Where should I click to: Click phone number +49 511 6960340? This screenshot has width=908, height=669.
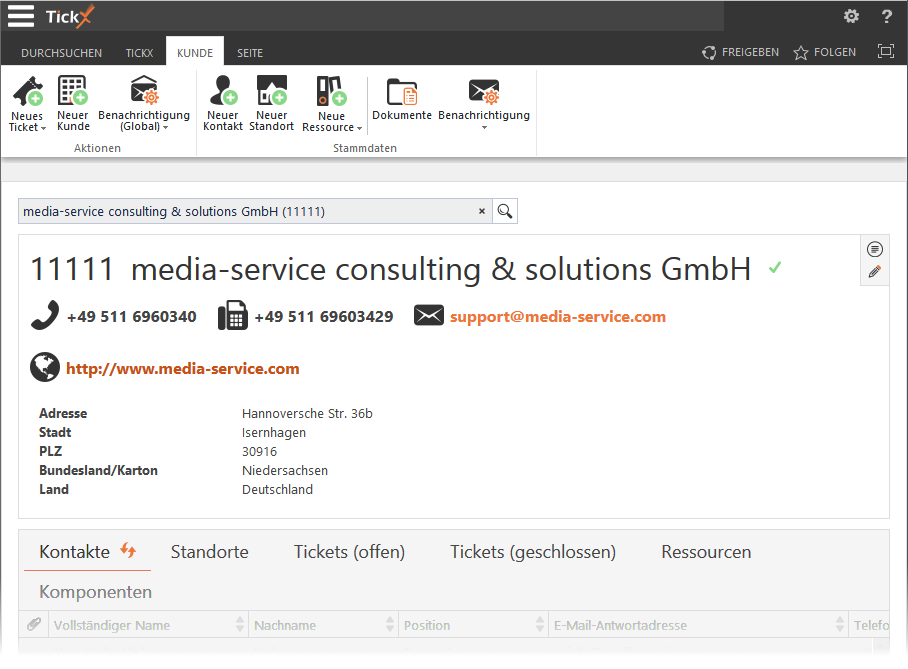click(131, 317)
